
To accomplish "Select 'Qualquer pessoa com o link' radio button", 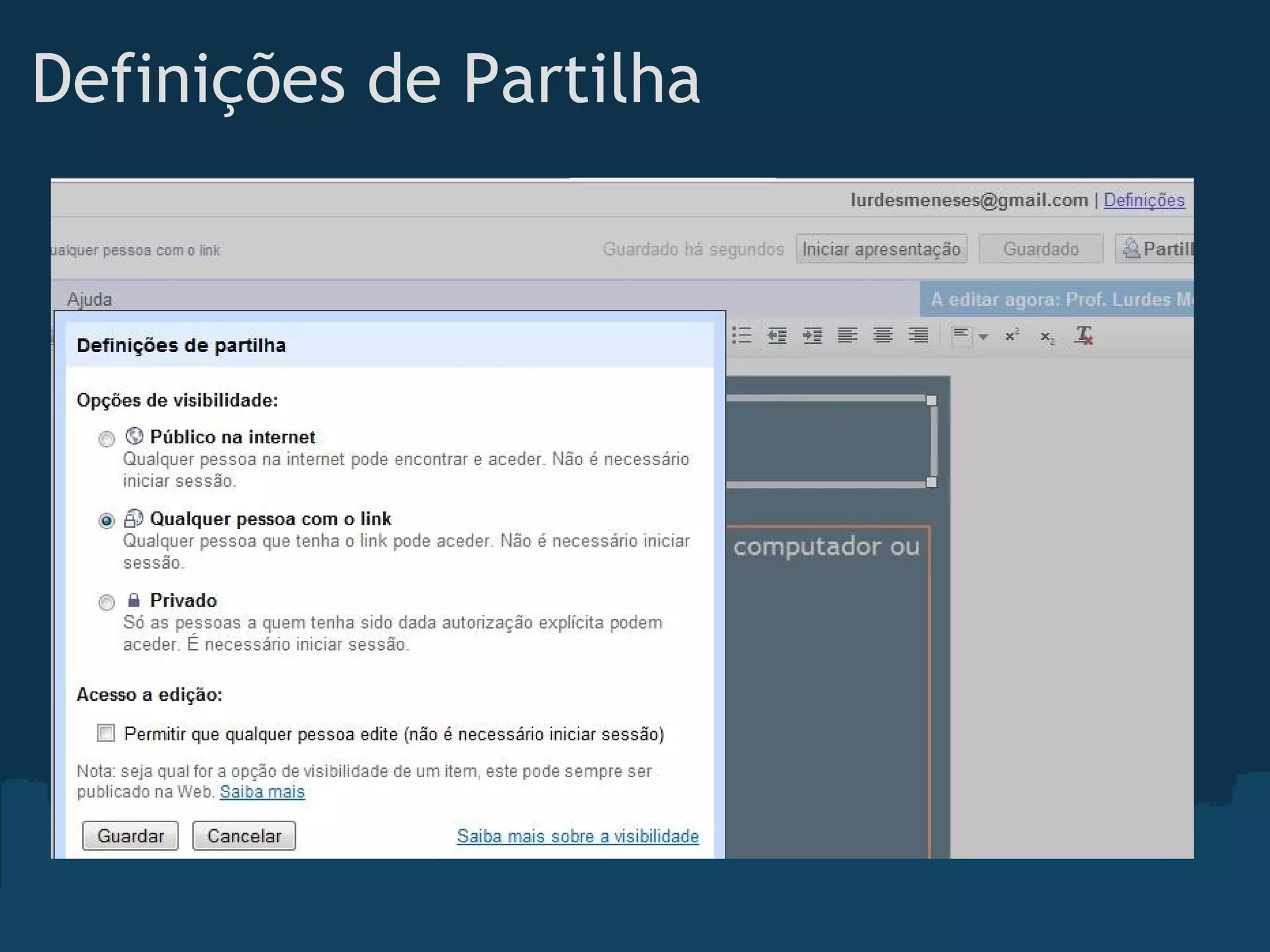I will pyautogui.click(x=107, y=521).
